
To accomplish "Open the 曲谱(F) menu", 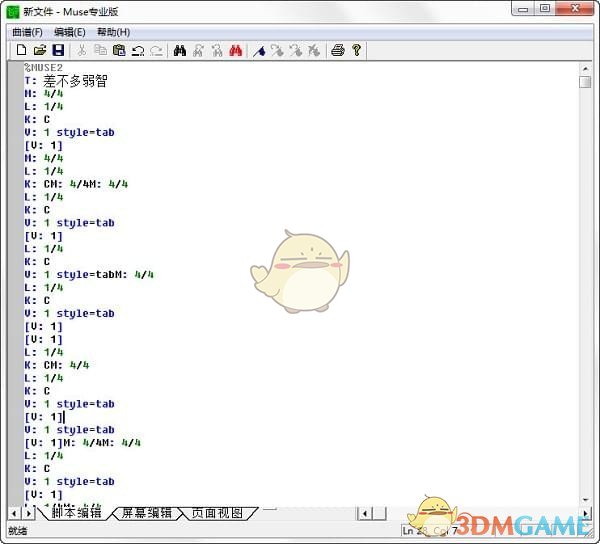I will coord(27,32).
